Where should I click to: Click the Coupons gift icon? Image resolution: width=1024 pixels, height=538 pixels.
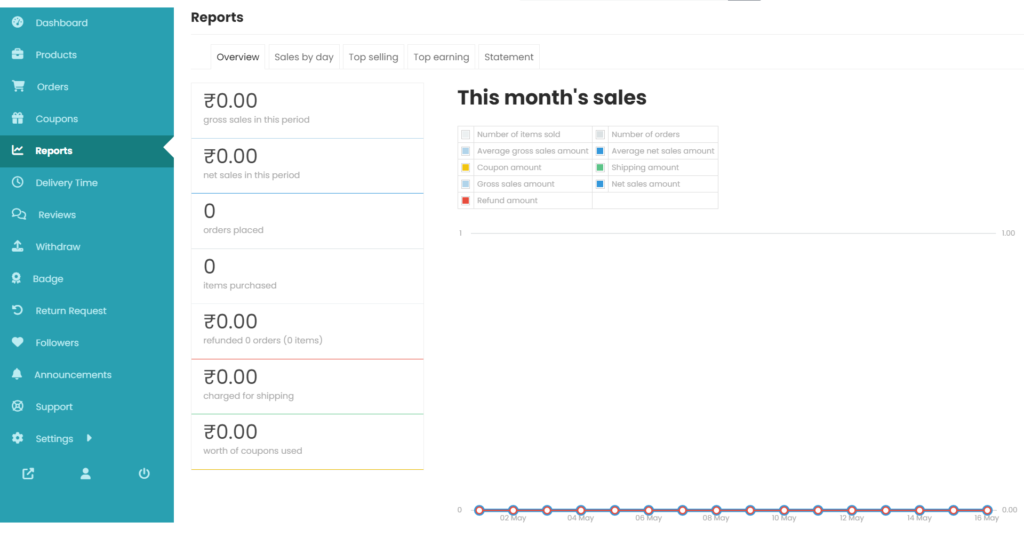click(18, 118)
